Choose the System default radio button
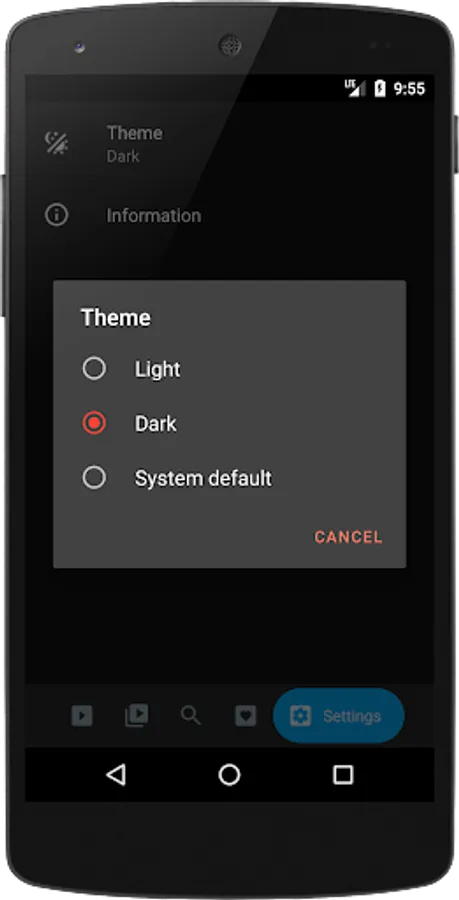Viewport: 459px width, 900px height. coord(94,478)
